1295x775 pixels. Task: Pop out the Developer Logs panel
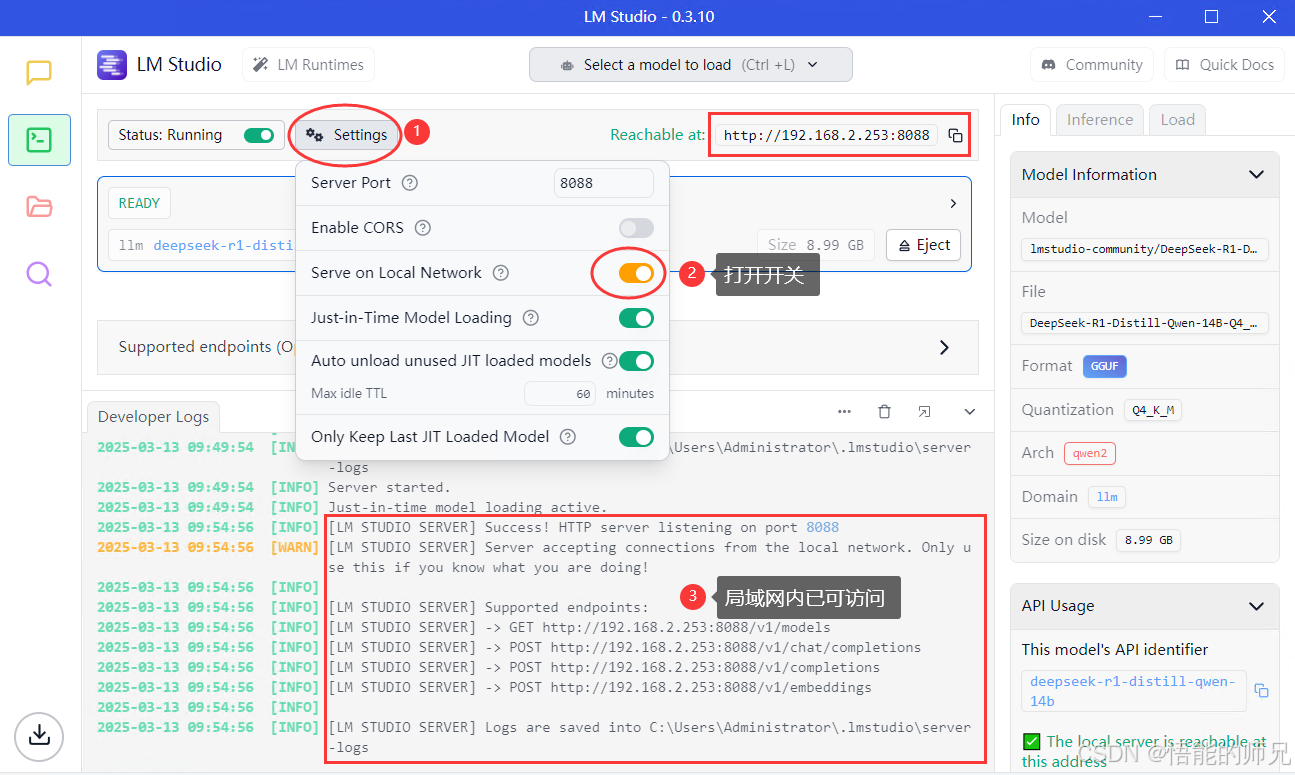(x=925, y=411)
